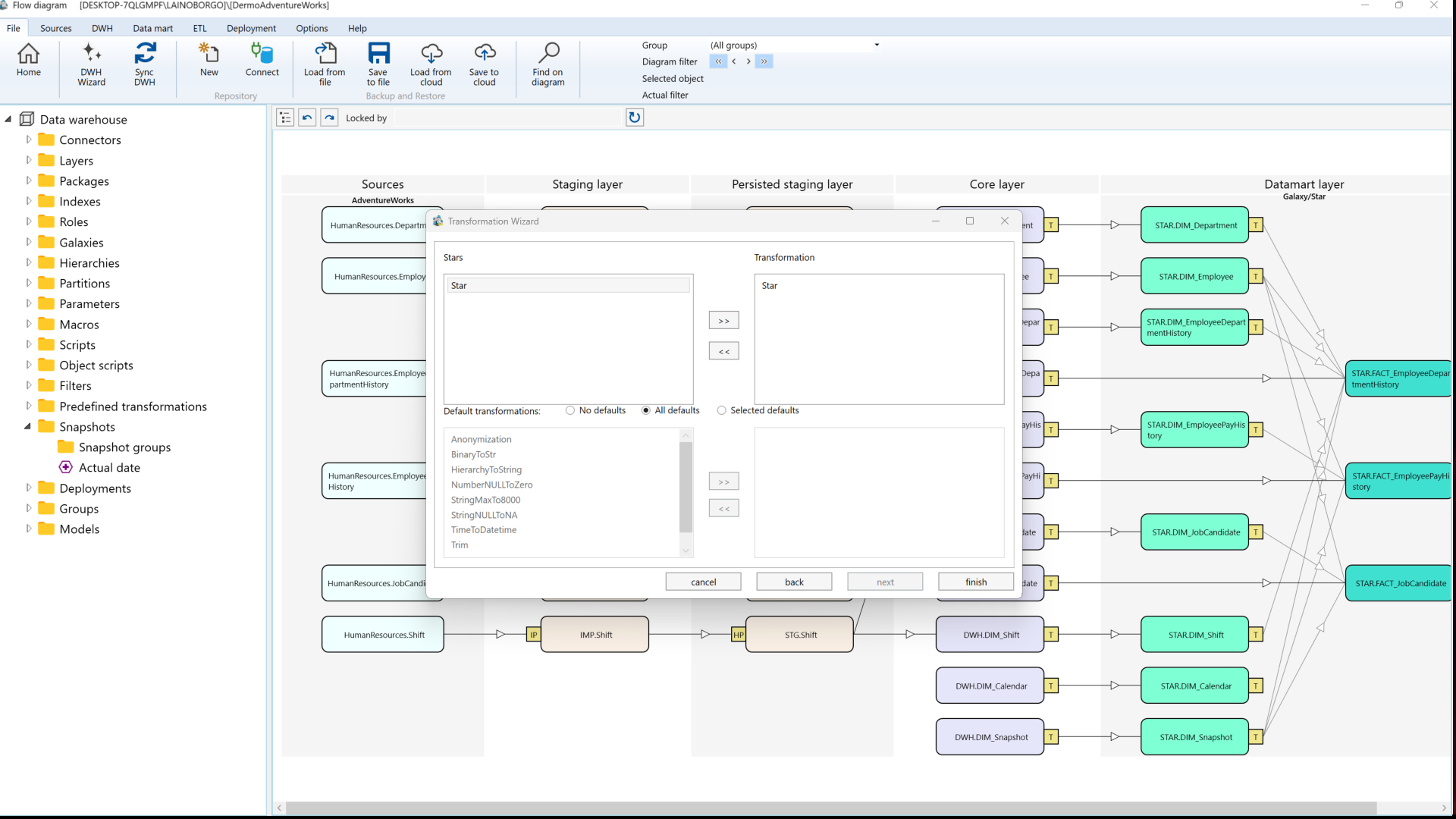Click the undo arrow in diagram toolbar

pyautogui.click(x=307, y=118)
